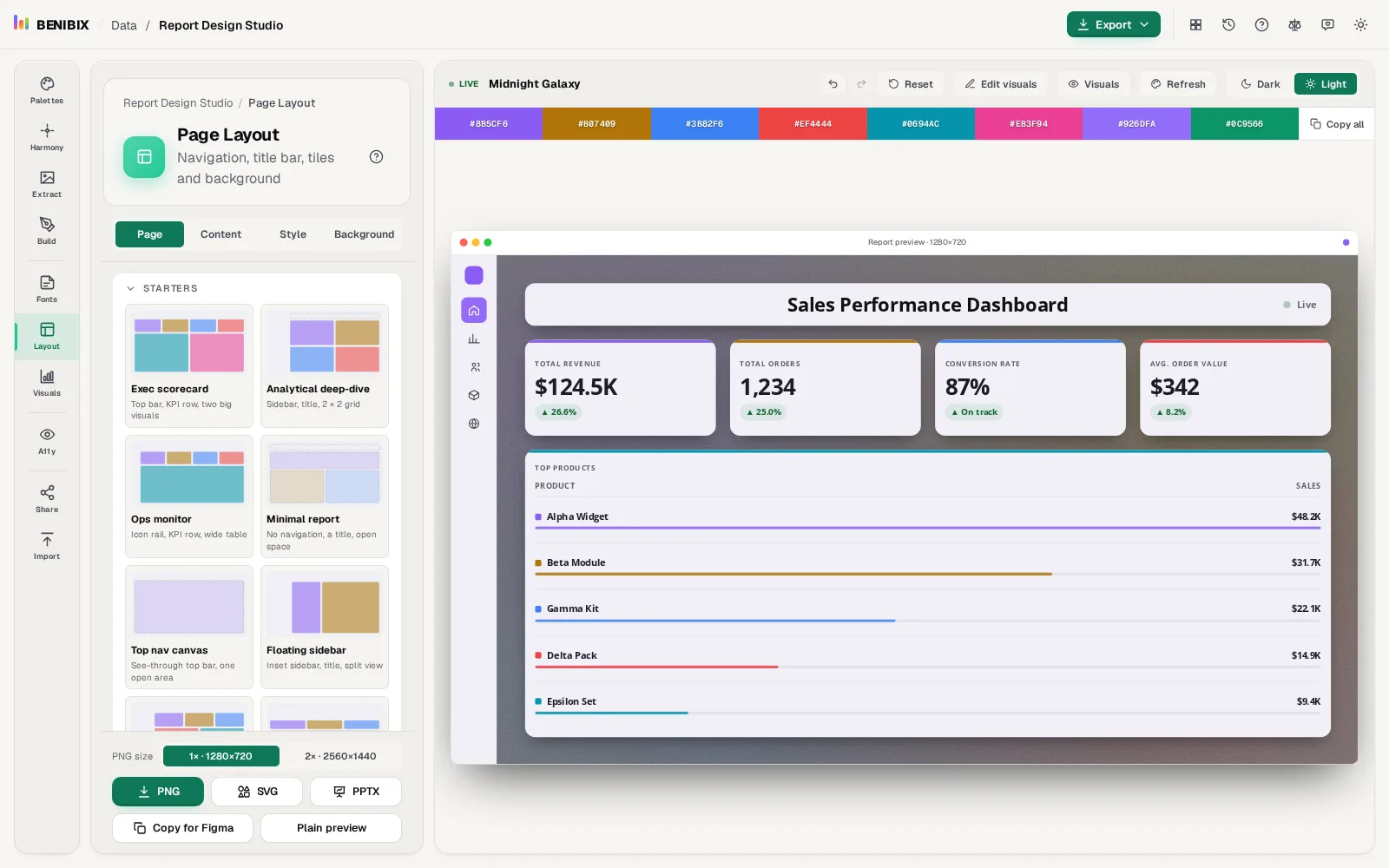Open the history clock icon in top bar
Viewport: 1389px width, 868px height.
1228,25
